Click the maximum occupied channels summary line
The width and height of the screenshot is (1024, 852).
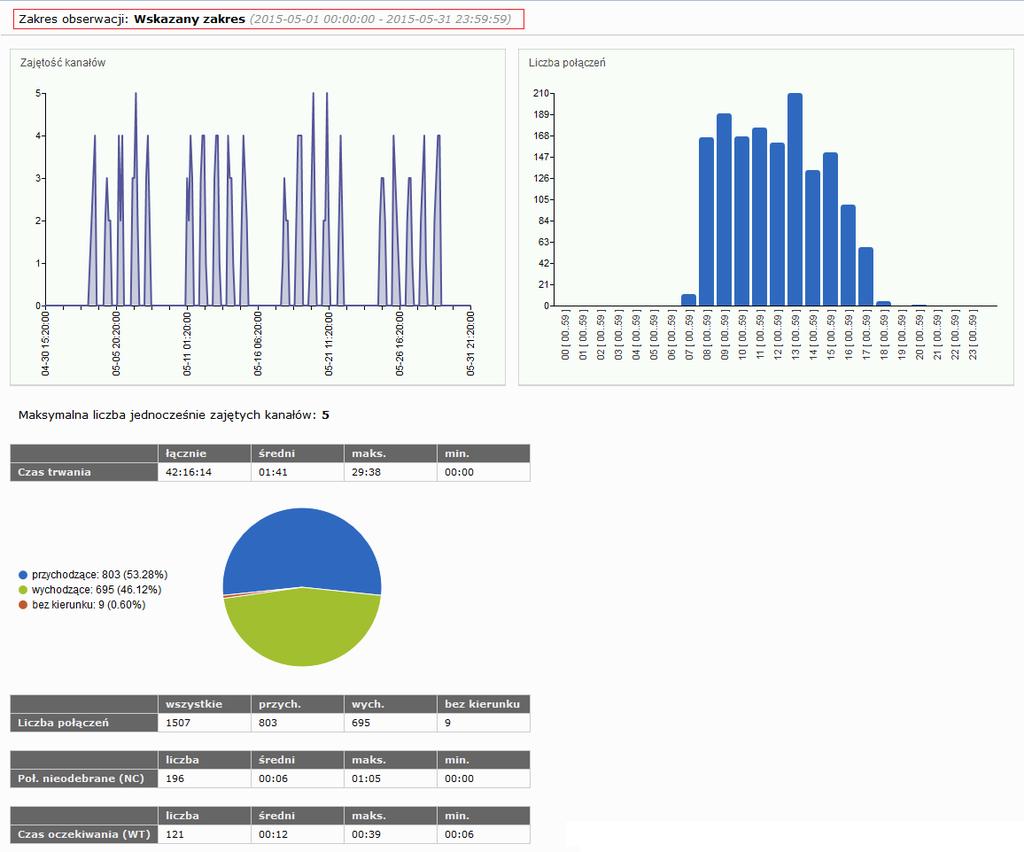point(174,415)
